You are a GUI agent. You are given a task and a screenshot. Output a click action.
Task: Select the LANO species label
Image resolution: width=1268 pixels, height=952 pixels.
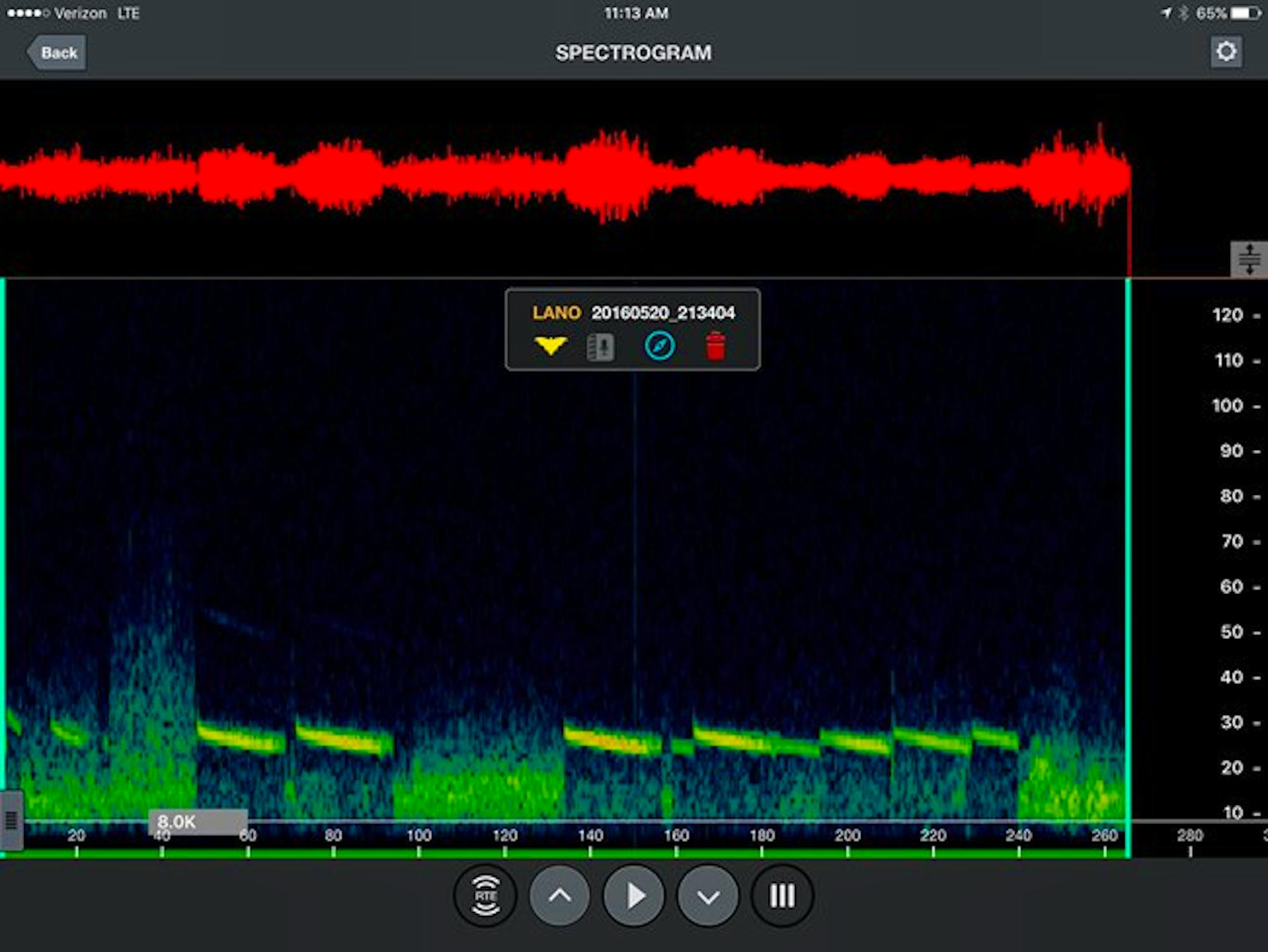point(556,312)
